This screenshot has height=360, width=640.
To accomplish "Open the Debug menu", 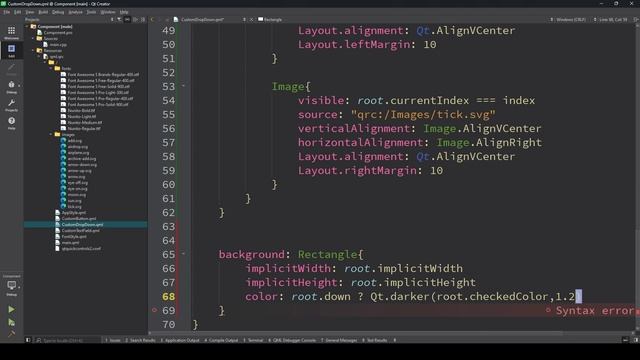I will pyautogui.click(x=58, y=12).
